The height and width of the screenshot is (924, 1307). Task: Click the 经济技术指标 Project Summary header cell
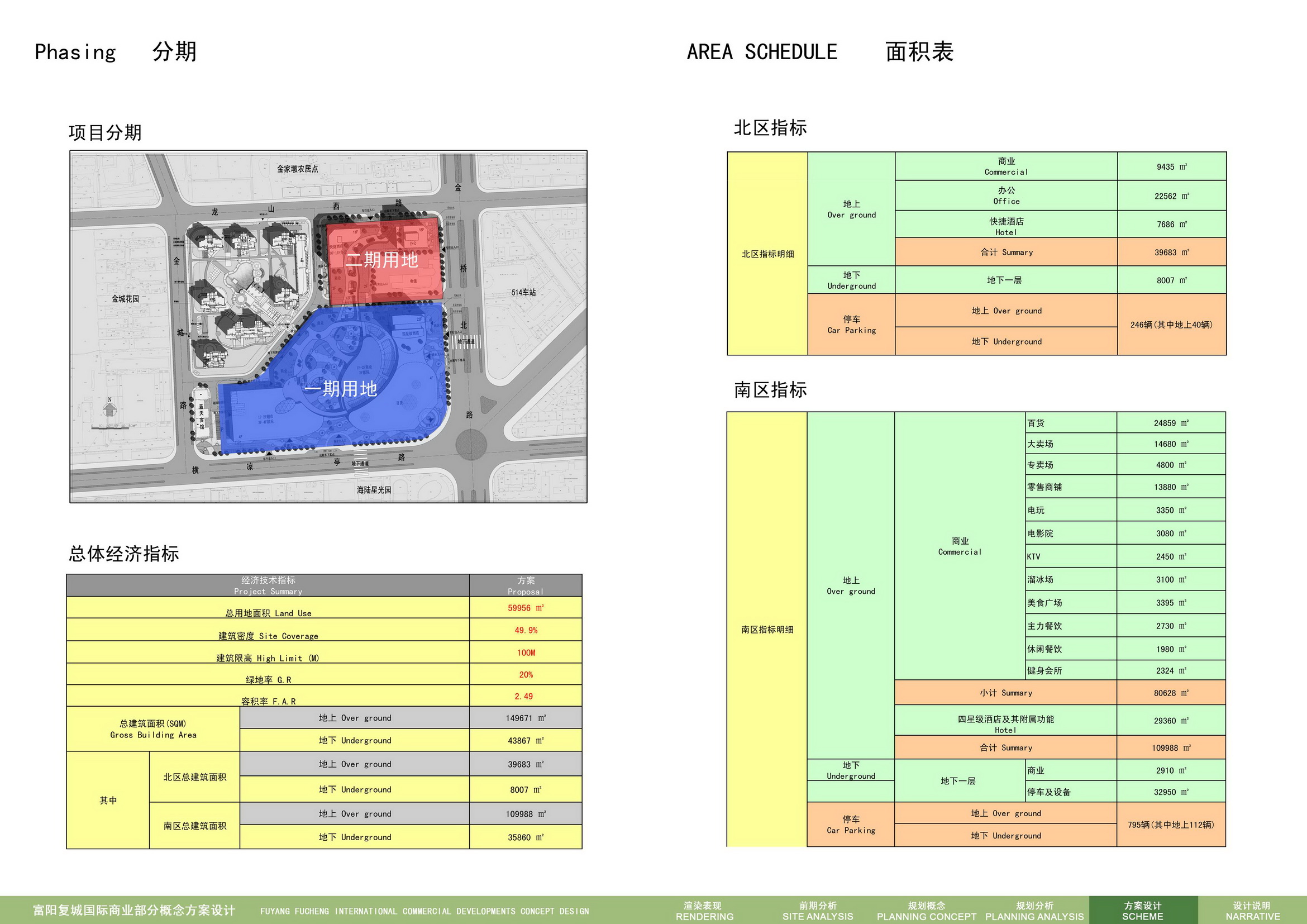coord(268,585)
